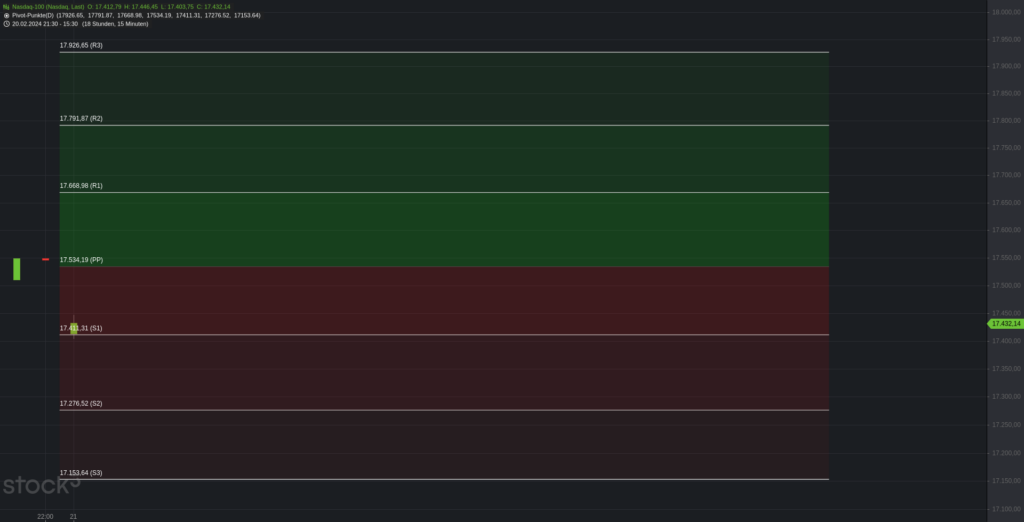Select the 17.926,65 (R3) pivot label

coord(81,46)
